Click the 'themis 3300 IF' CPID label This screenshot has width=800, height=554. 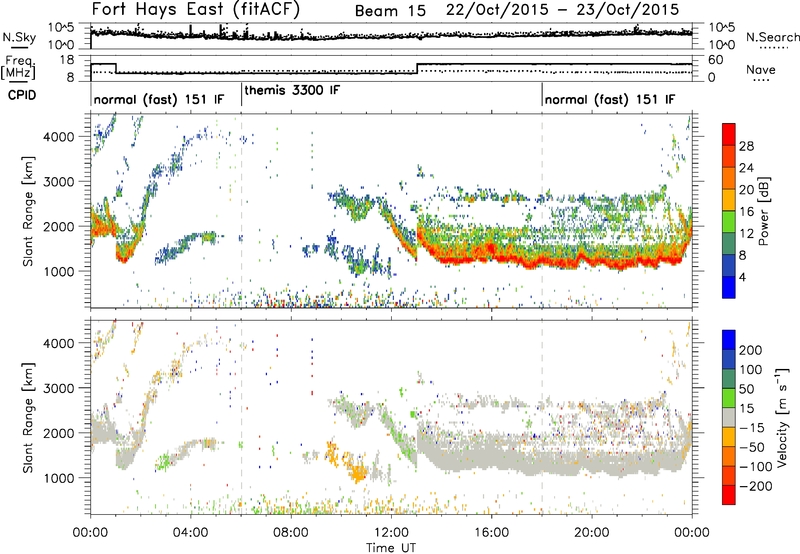(292, 90)
